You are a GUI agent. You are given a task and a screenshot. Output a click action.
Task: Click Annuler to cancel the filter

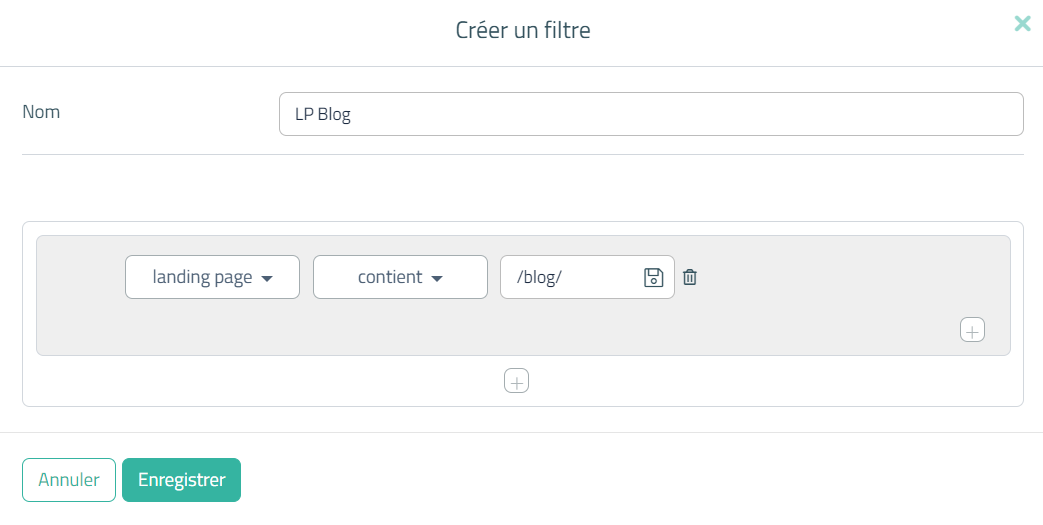click(69, 480)
